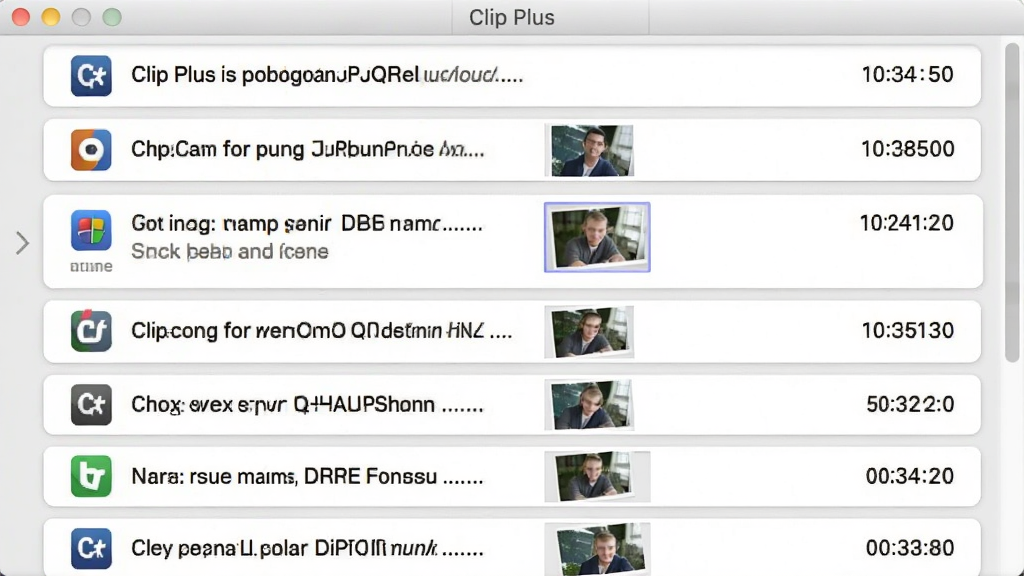Click the four-color window icon beside 'Got inog'
Image resolution: width=1024 pixels, height=576 pixels.
91,231
